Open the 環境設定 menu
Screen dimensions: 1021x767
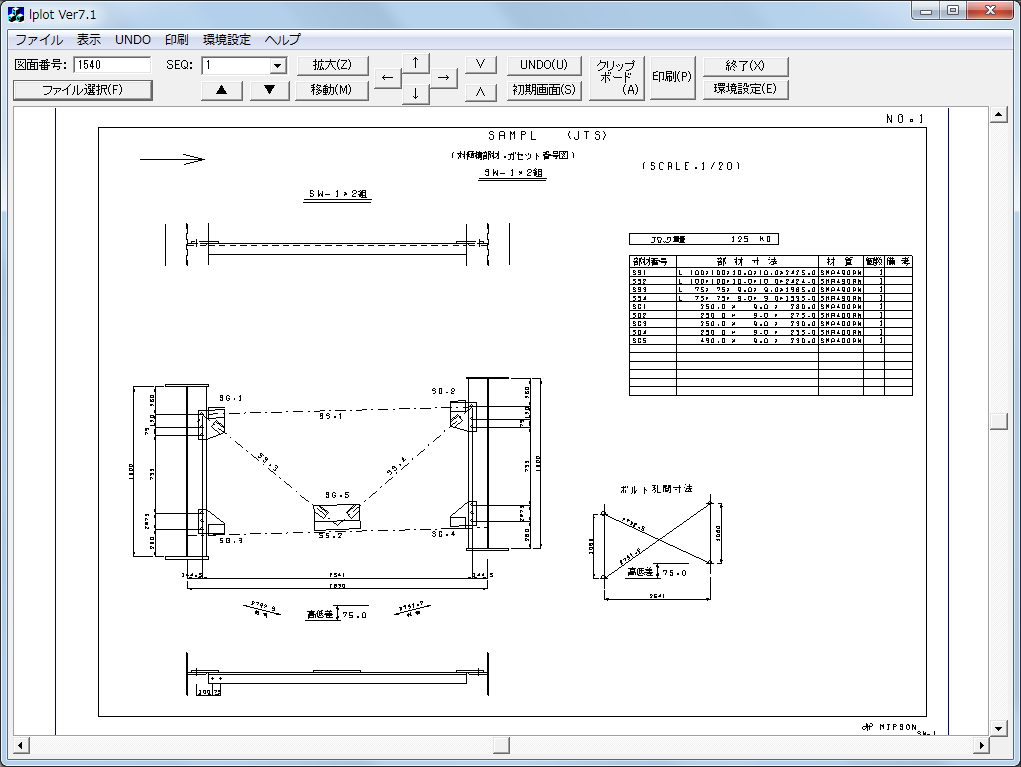(x=227, y=40)
